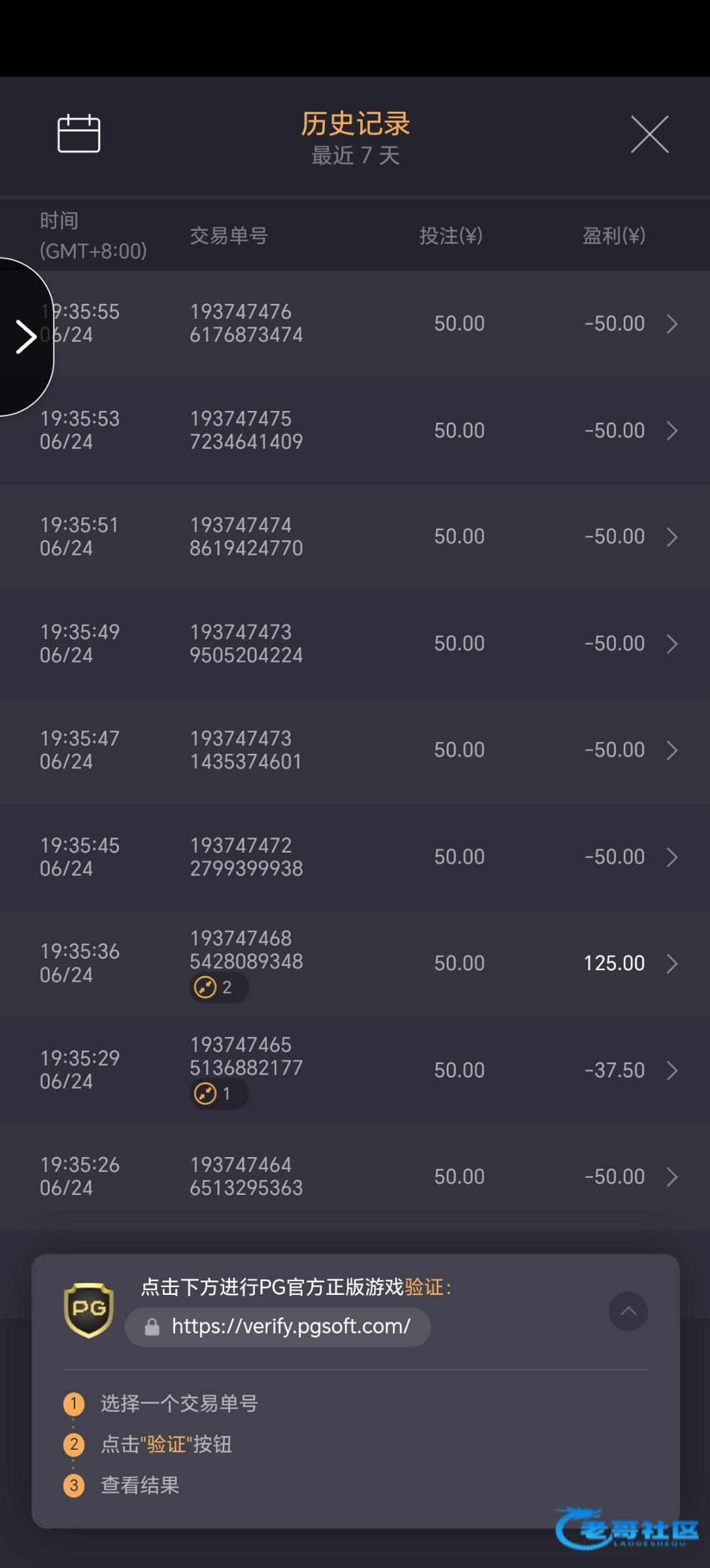Click step 1 numbered circle icon
This screenshot has width=710, height=1568.
(74, 1403)
